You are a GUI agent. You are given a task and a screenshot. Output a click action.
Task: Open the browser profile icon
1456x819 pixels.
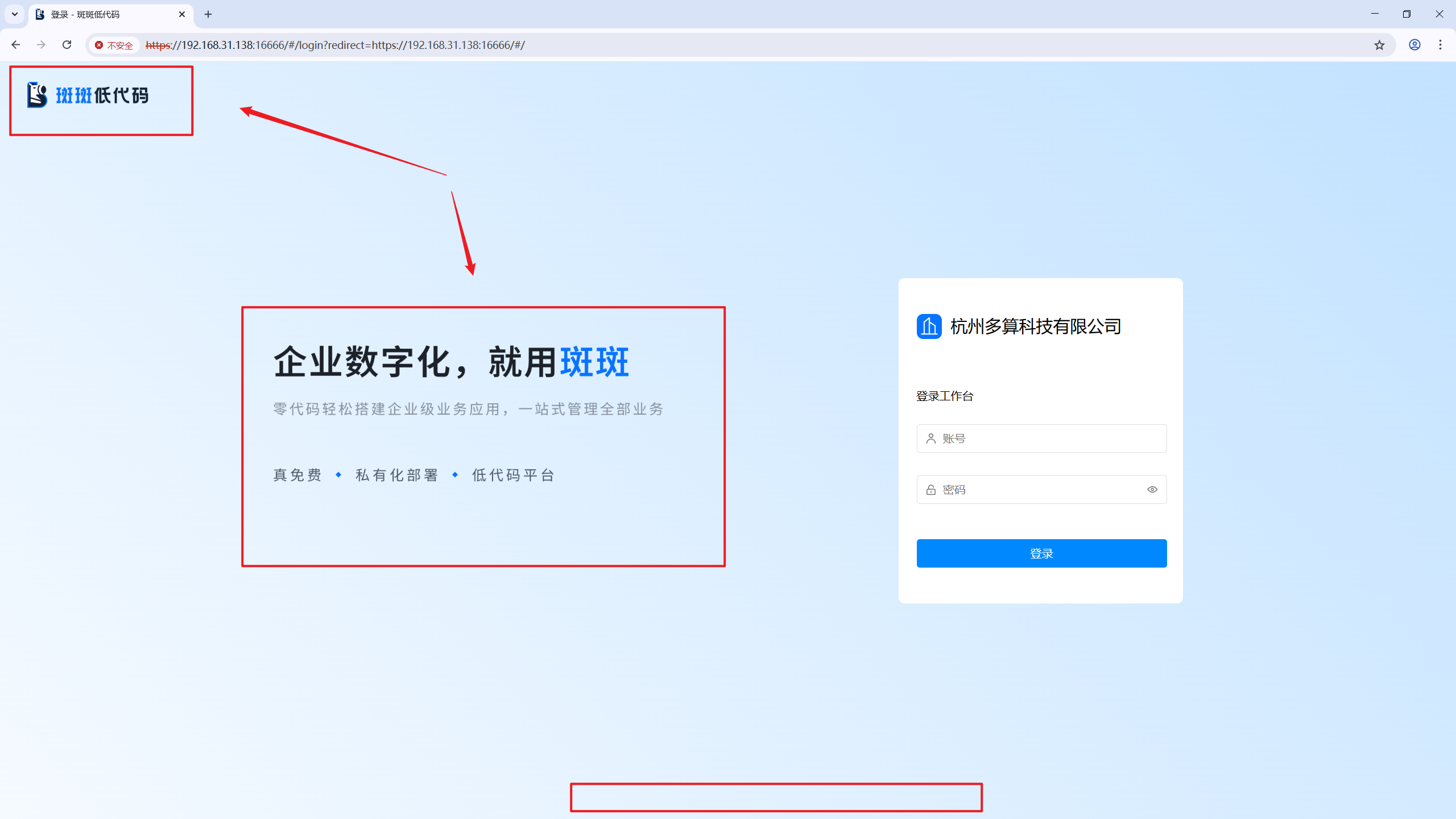click(x=1414, y=45)
